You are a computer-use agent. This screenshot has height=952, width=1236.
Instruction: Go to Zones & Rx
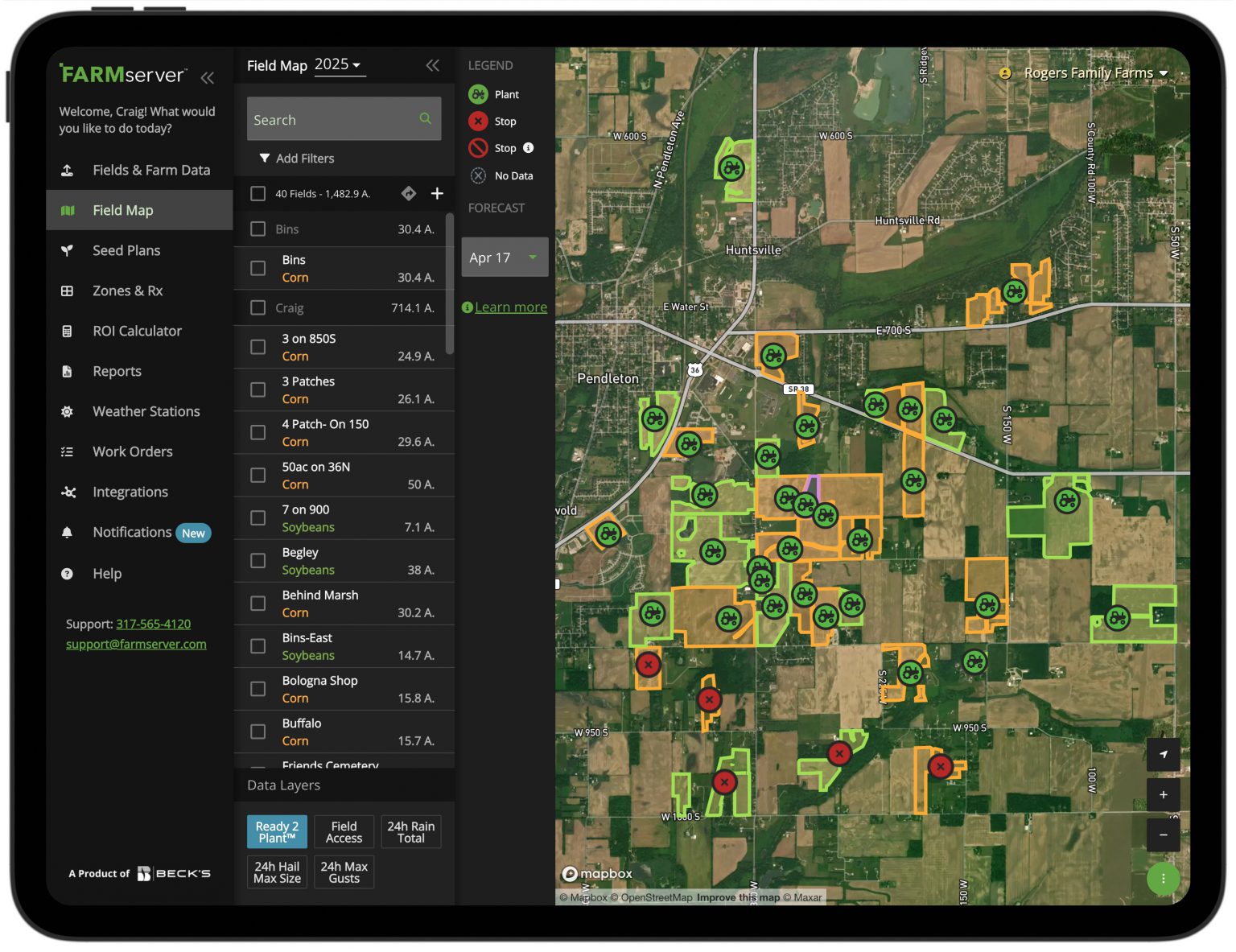[x=139, y=291]
